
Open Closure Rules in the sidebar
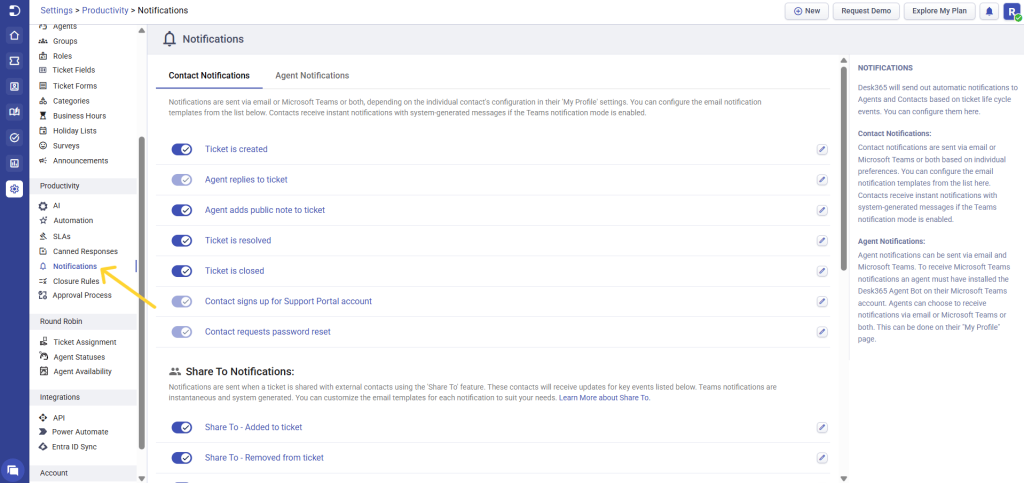76,281
